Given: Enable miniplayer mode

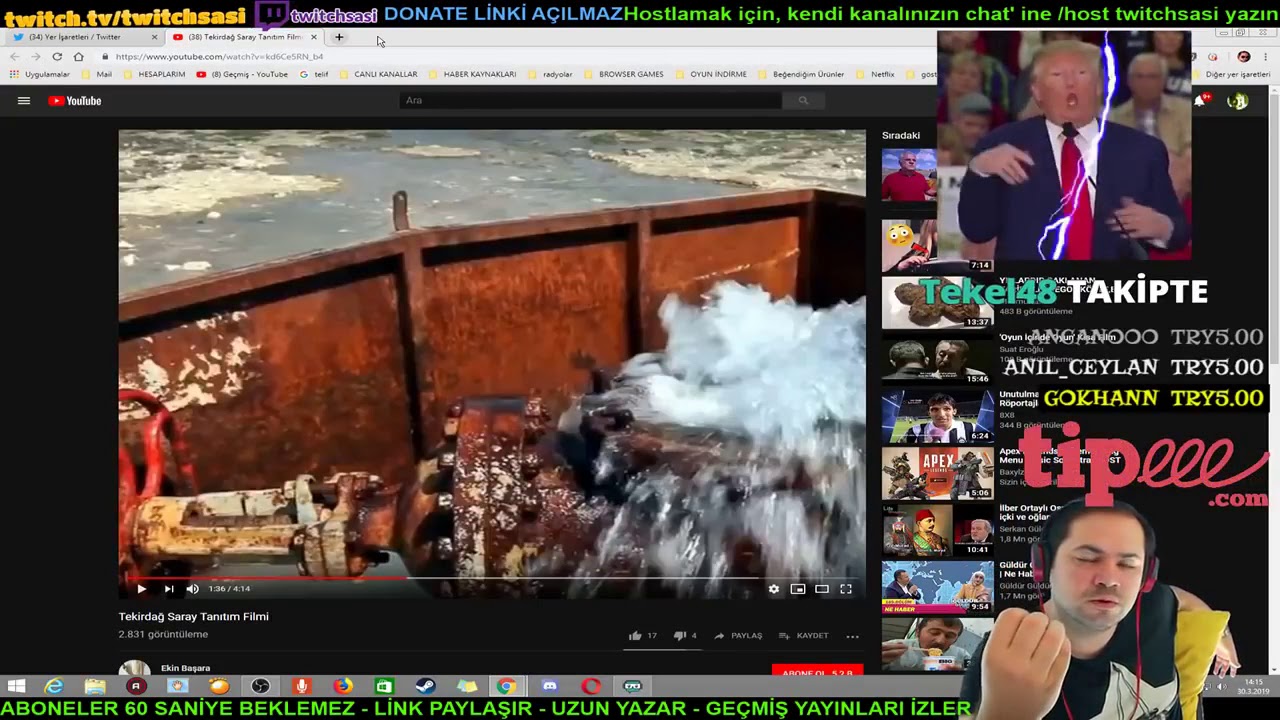Looking at the screenshot, I should click(x=797, y=589).
